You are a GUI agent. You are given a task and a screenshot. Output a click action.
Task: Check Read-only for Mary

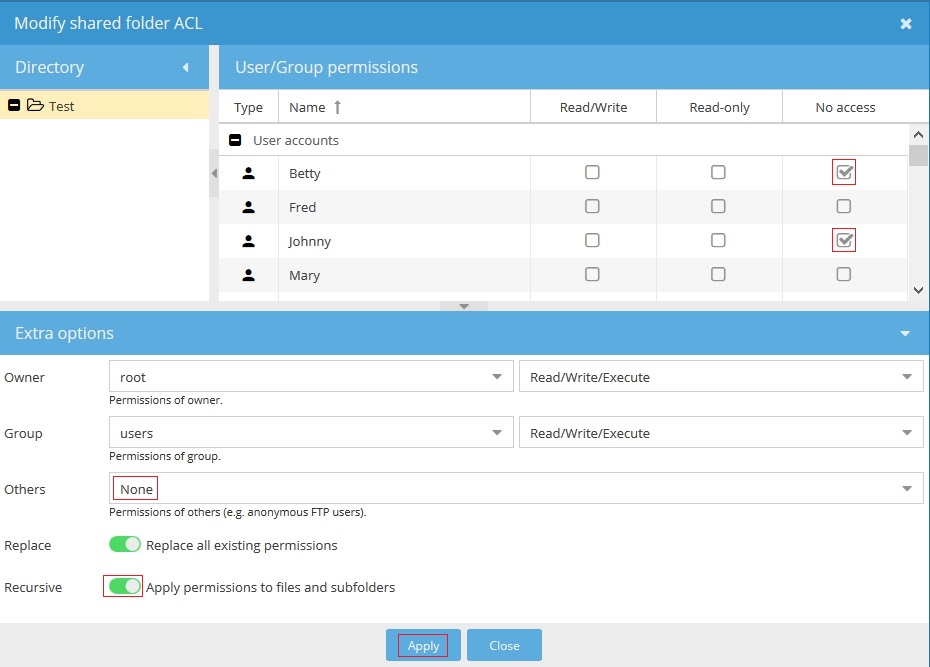(x=718, y=275)
